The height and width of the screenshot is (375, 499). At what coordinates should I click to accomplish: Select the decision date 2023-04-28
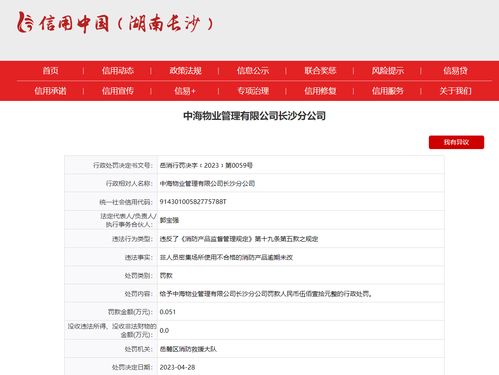click(x=177, y=367)
